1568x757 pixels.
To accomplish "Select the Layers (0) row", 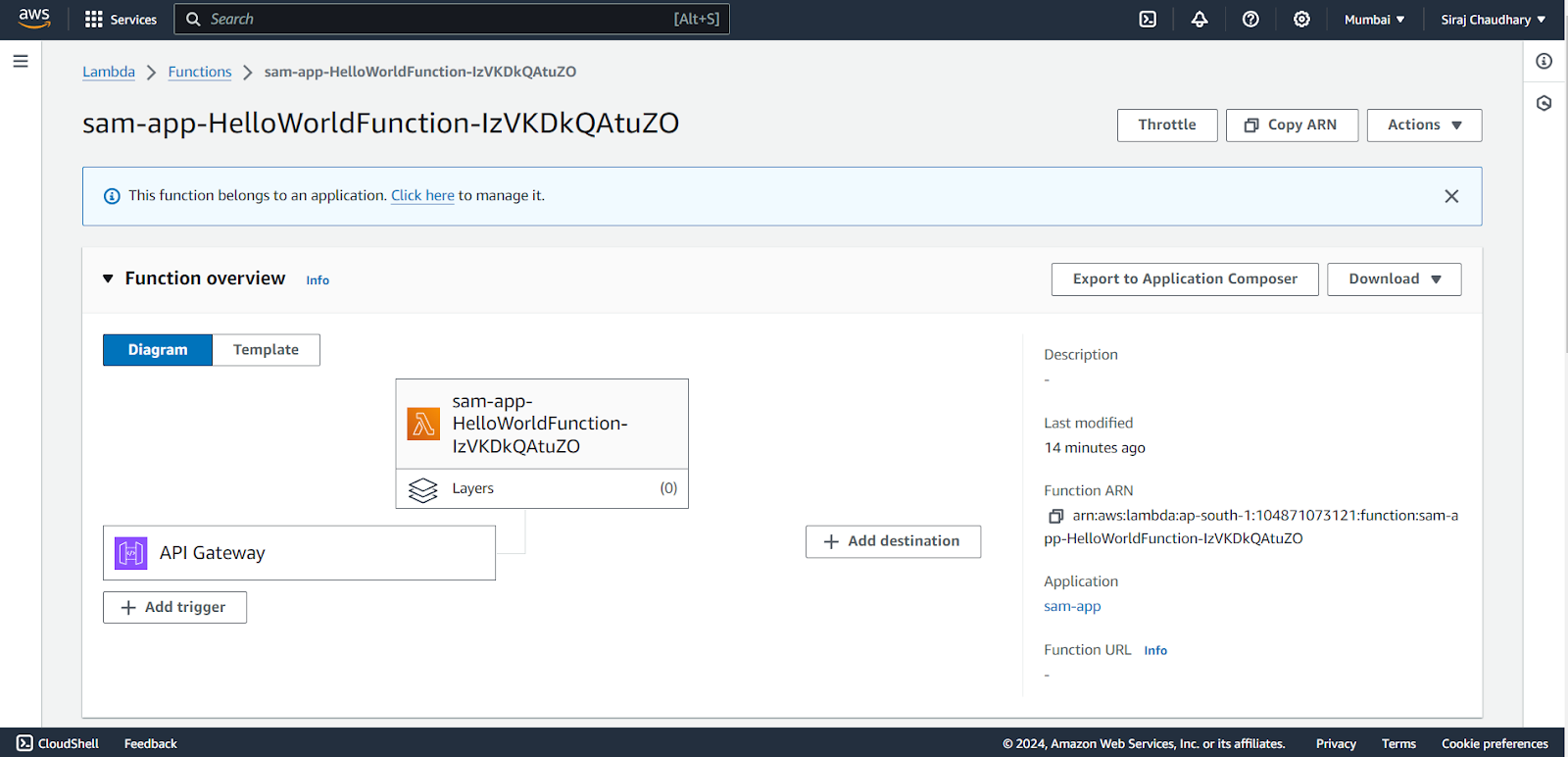I will (542, 488).
